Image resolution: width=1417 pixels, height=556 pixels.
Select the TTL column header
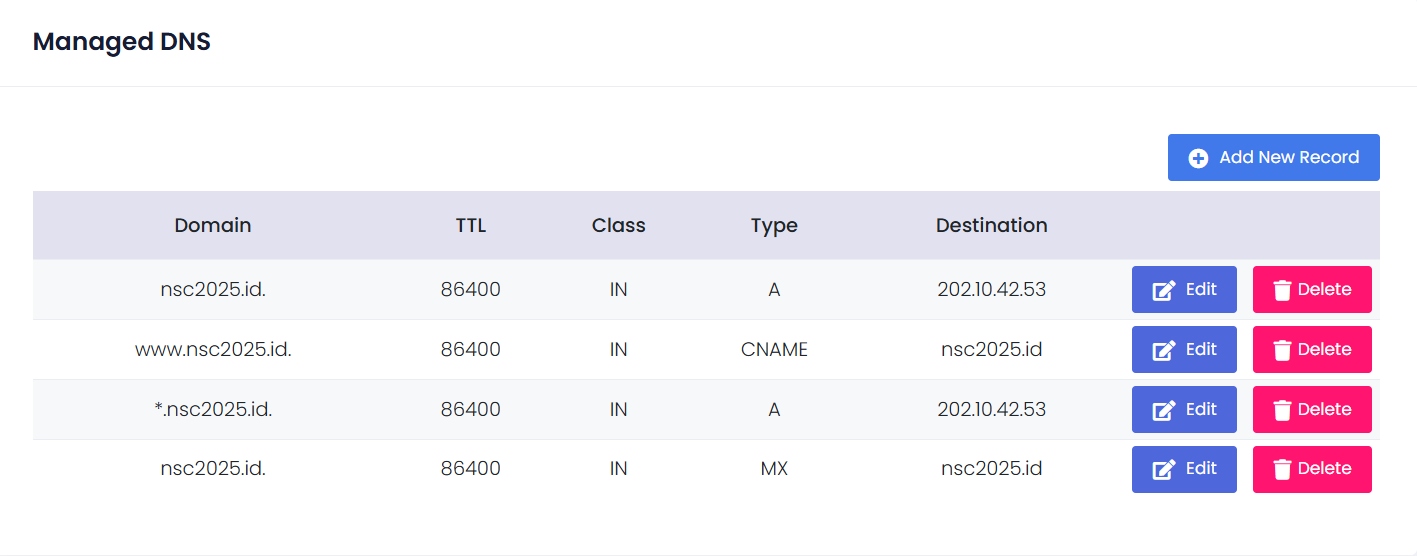click(471, 226)
